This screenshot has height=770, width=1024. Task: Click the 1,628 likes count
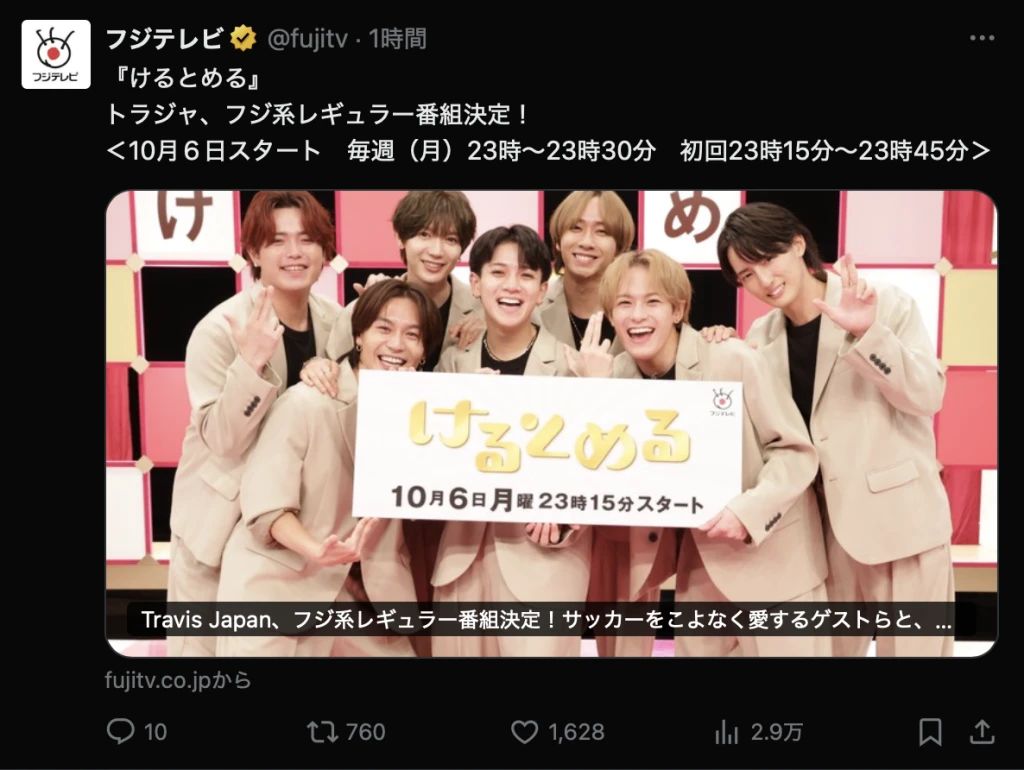[577, 732]
